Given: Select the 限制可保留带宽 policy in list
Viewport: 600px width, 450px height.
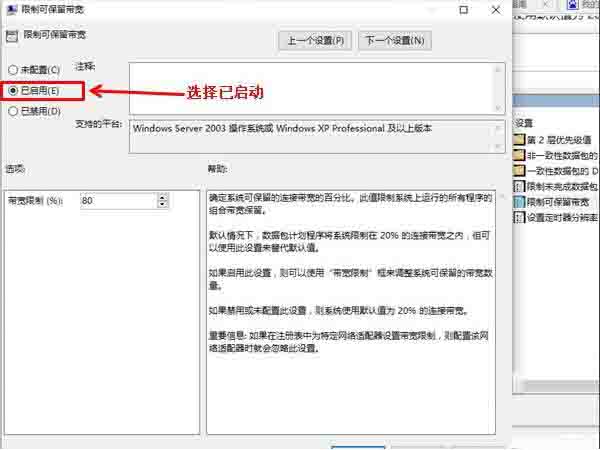Looking at the screenshot, I should (x=562, y=202).
